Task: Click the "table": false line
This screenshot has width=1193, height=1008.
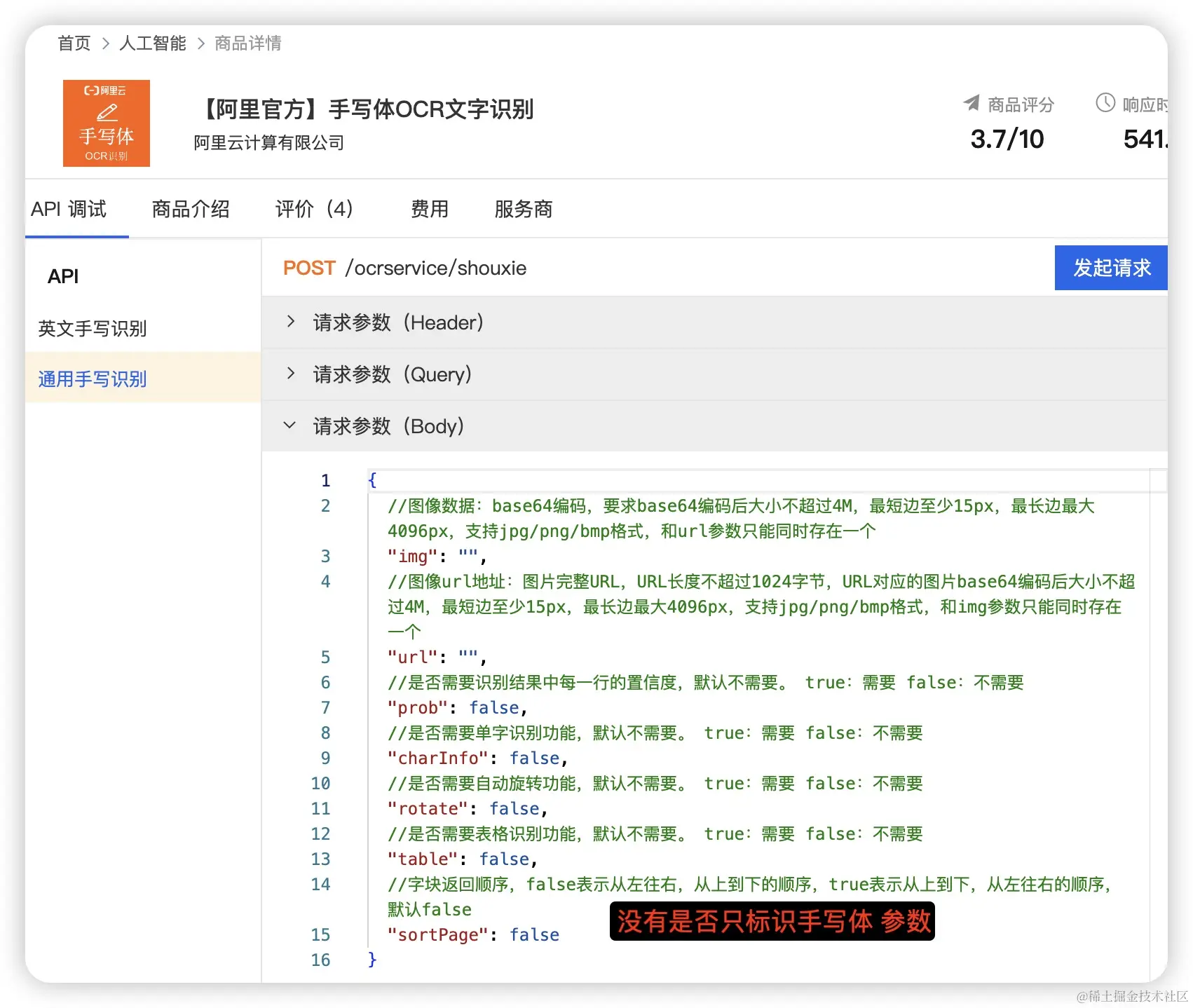Action: point(463,859)
